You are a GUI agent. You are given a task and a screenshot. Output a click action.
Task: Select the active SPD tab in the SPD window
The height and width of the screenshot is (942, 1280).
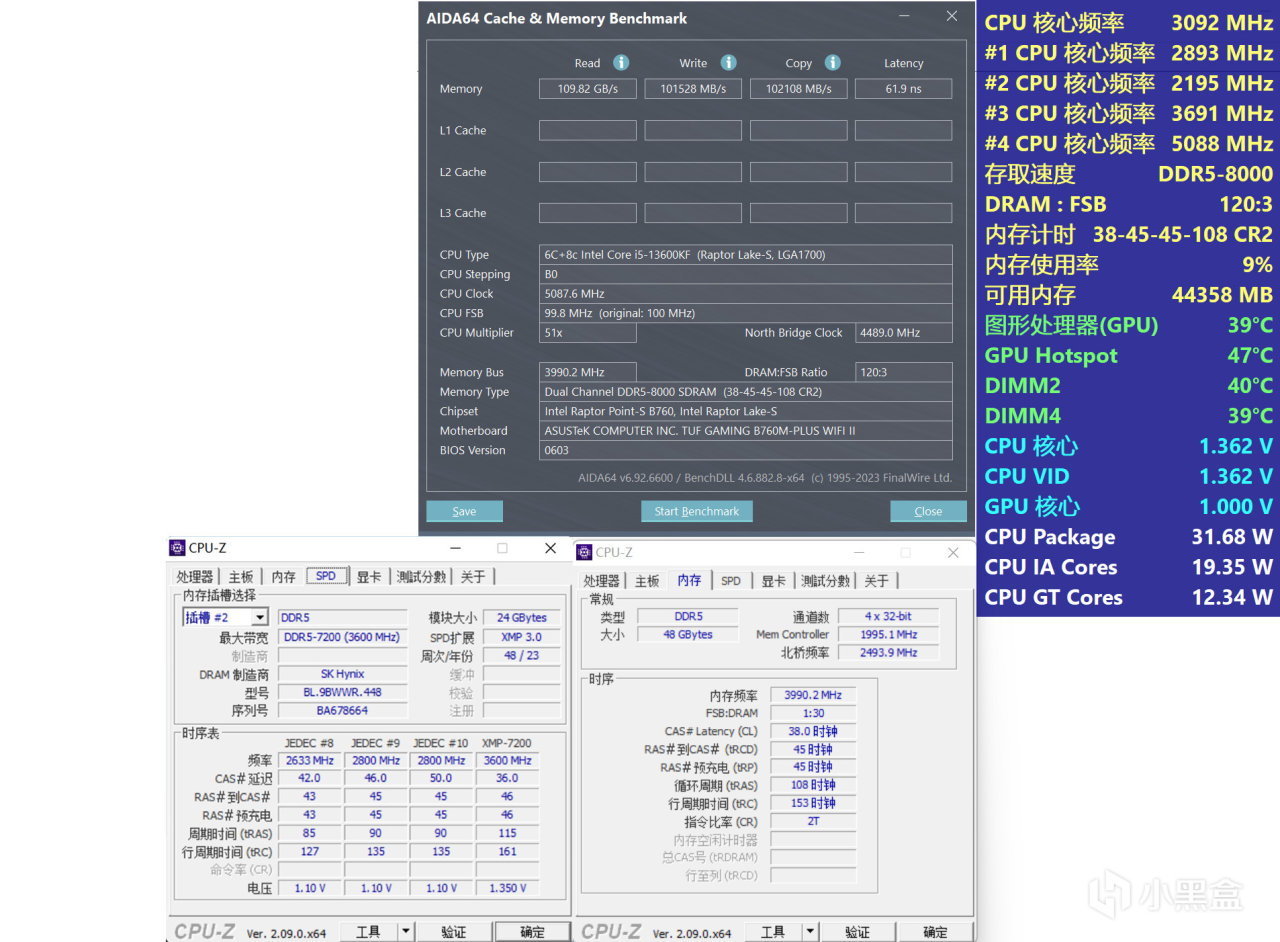click(x=326, y=576)
